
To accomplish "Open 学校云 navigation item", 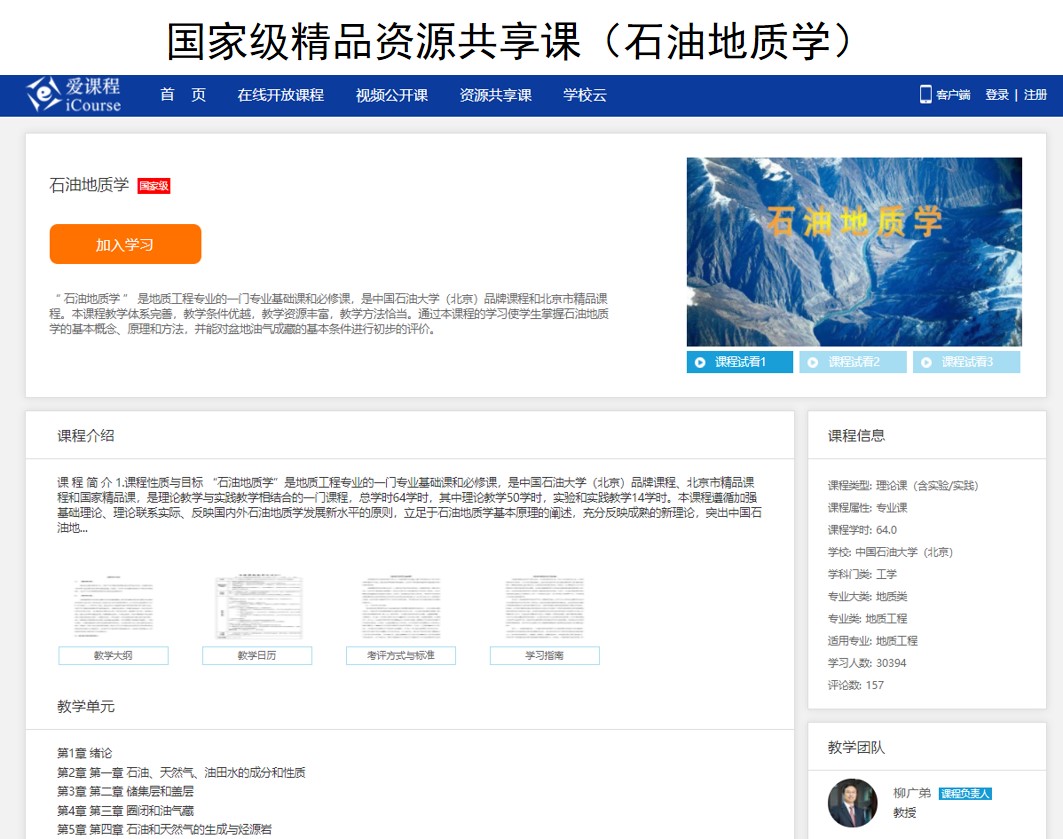I will pyautogui.click(x=584, y=95).
